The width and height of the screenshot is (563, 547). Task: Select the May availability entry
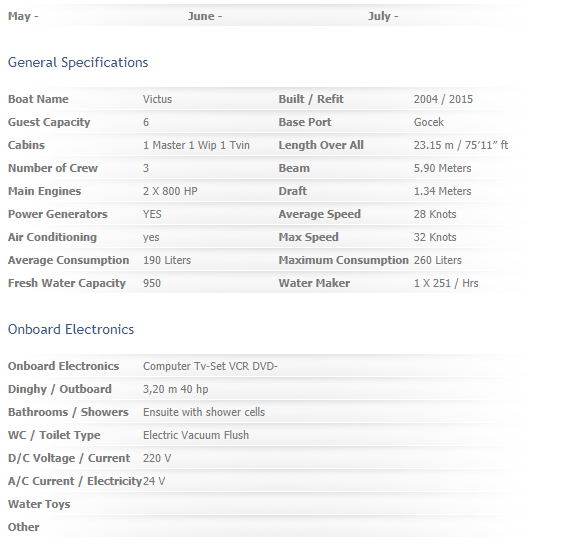(x=23, y=16)
